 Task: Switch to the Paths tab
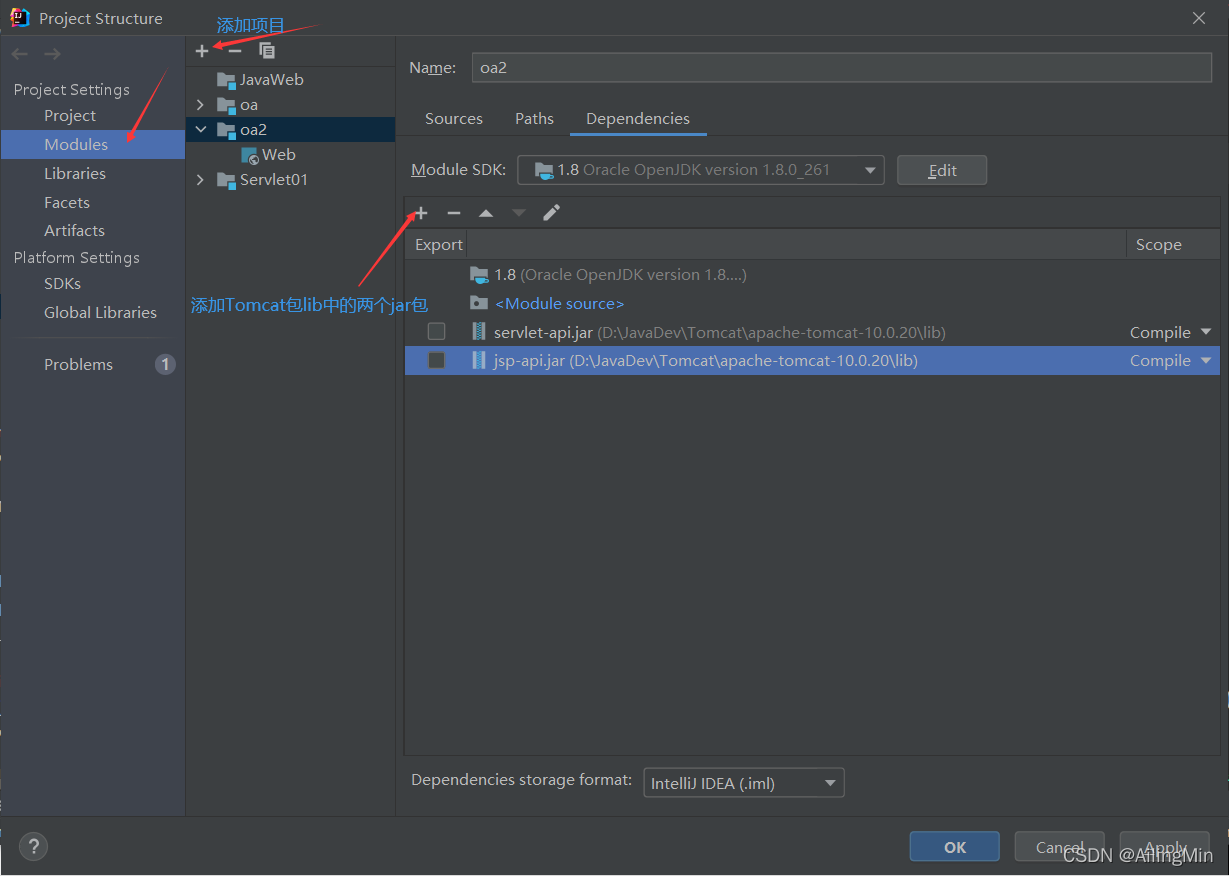[x=534, y=119]
